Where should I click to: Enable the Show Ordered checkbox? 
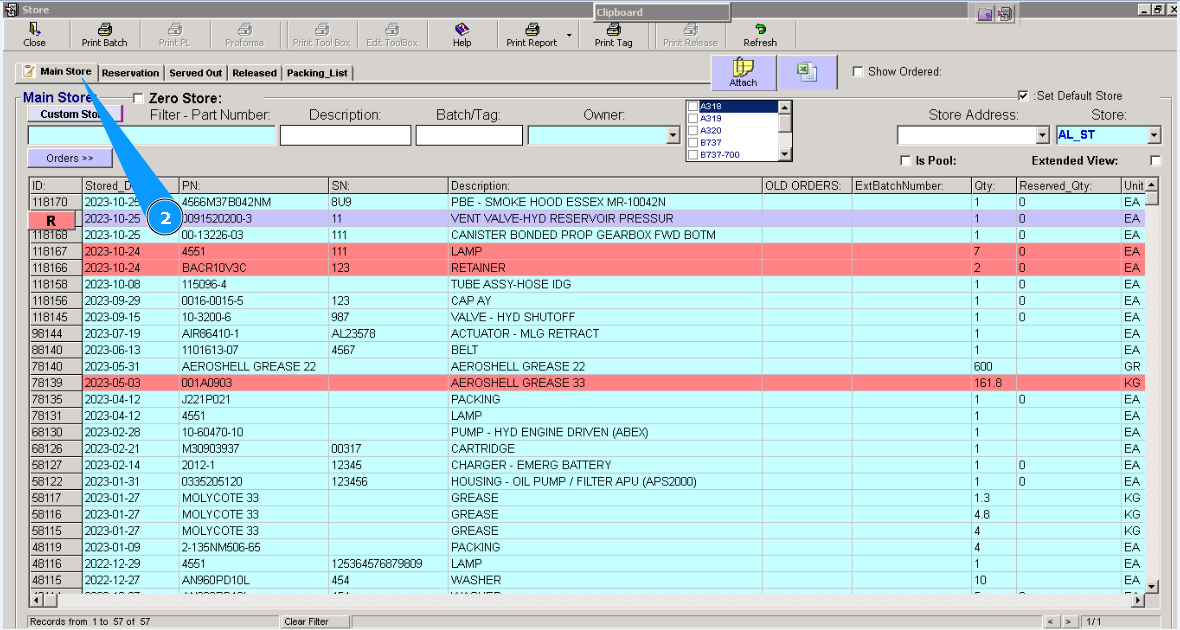(x=858, y=72)
